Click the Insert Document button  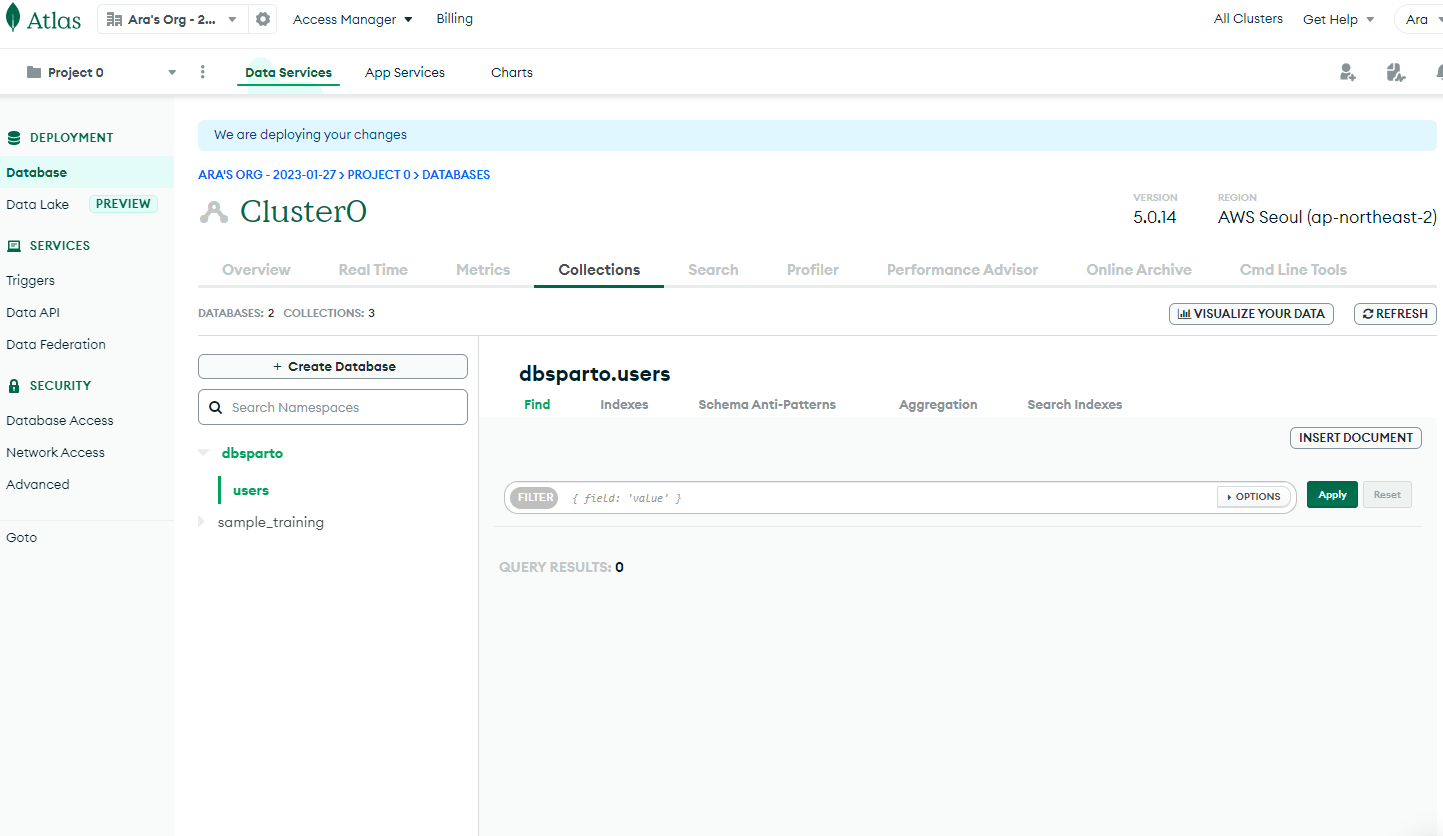click(1356, 438)
